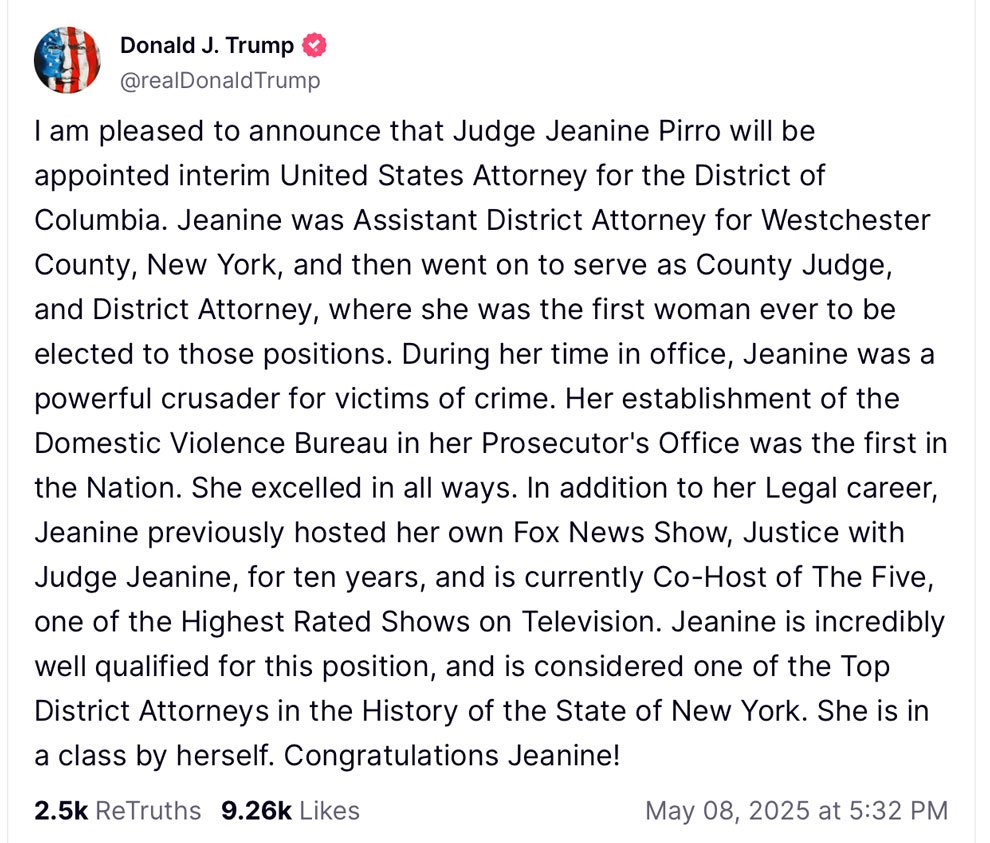Viewport: 990px width, 843px height.
Task: Visit the @realDonaldTrump handle link
Action: click(220, 81)
